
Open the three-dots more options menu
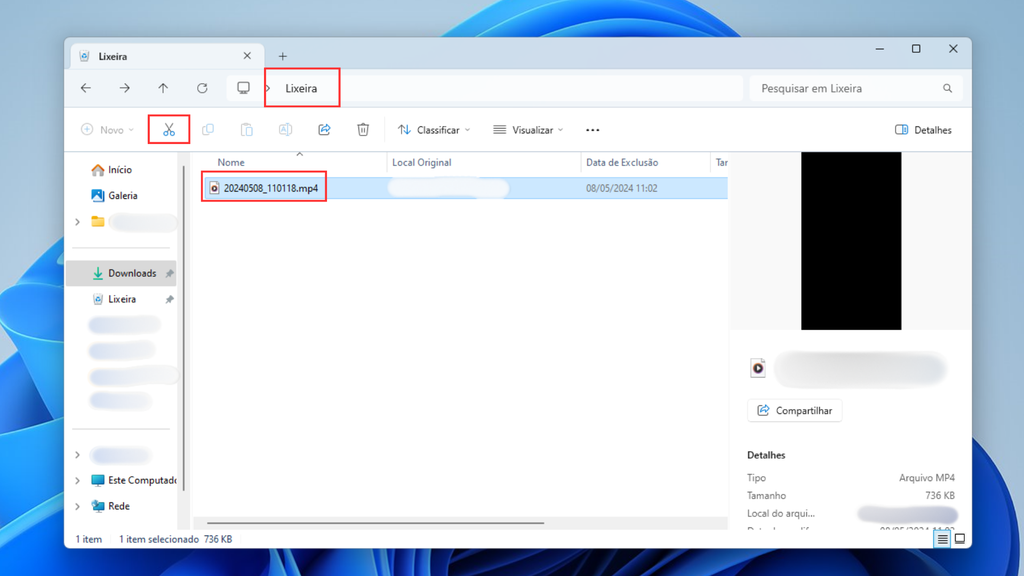[x=592, y=130]
